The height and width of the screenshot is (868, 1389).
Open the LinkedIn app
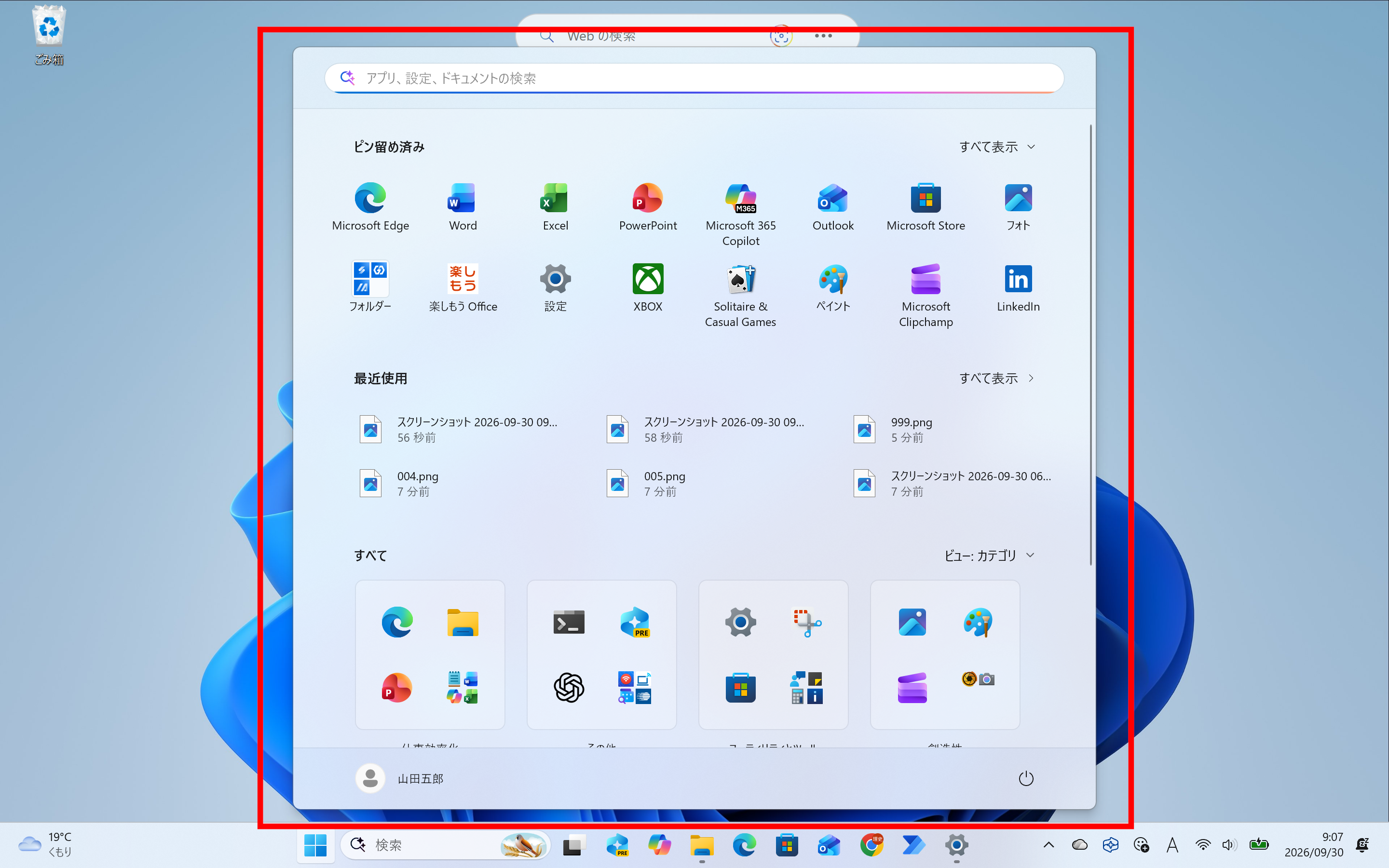click(1018, 287)
